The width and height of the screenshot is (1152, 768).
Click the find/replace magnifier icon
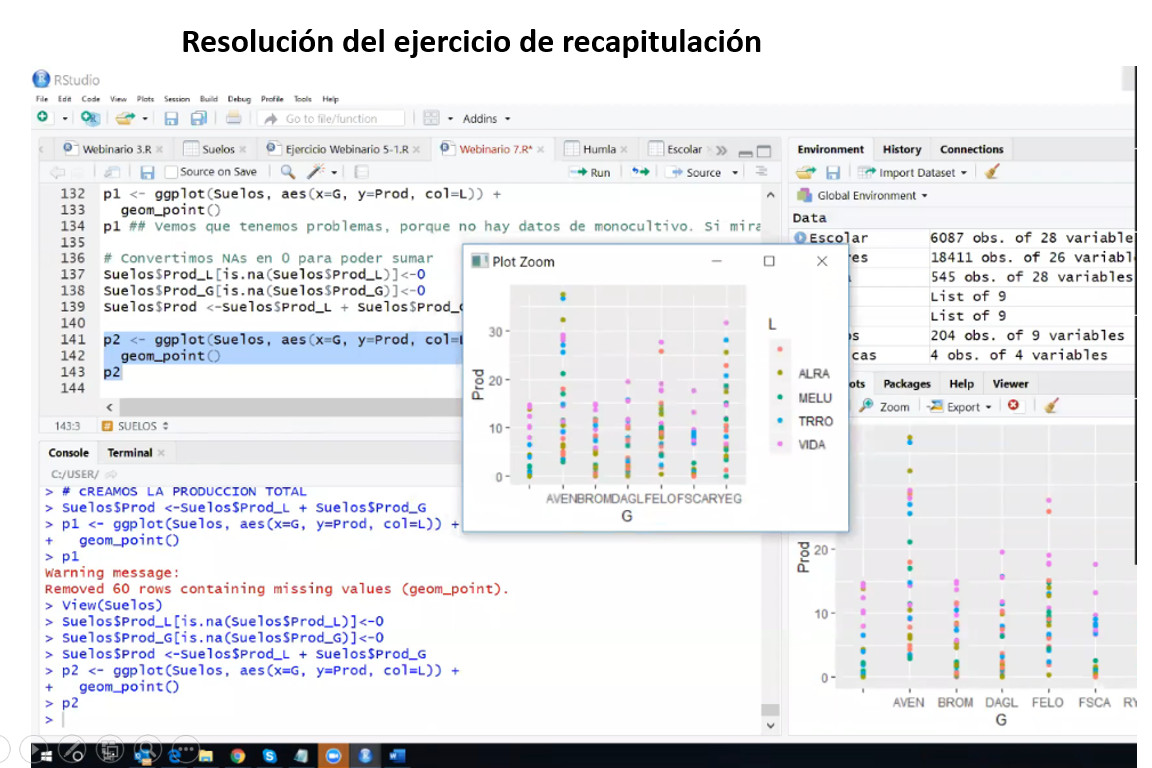pos(288,172)
